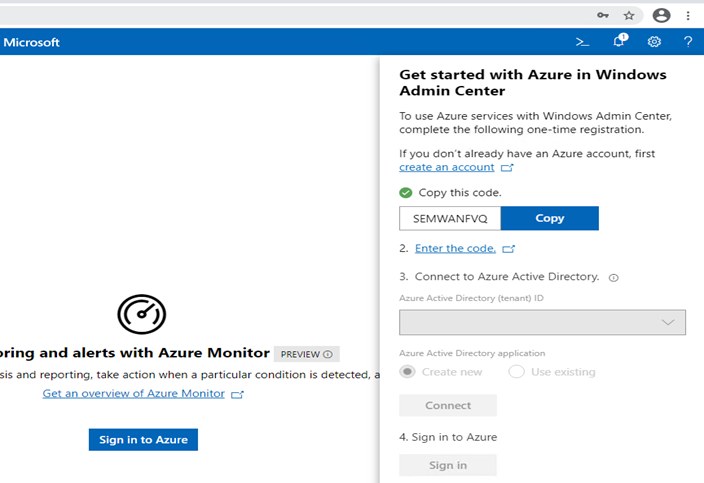Image resolution: width=704 pixels, height=483 pixels.
Task: Open the browser profile avatar
Action: pyautogui.click(x=661, y=15)
